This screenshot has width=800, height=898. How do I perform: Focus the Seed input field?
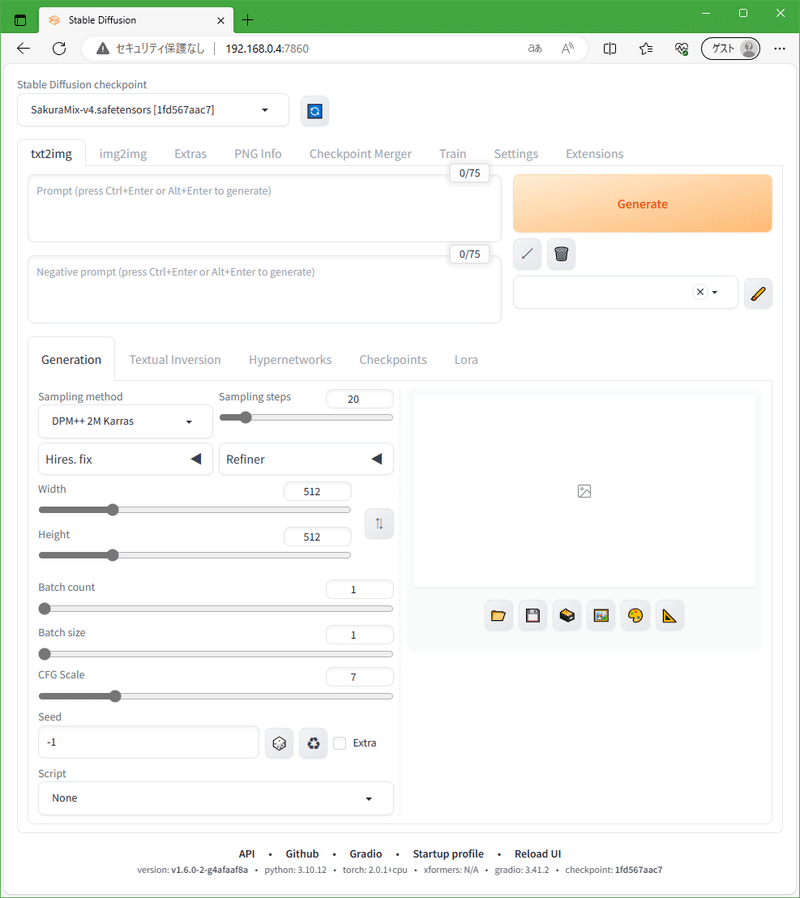(148, 742)
